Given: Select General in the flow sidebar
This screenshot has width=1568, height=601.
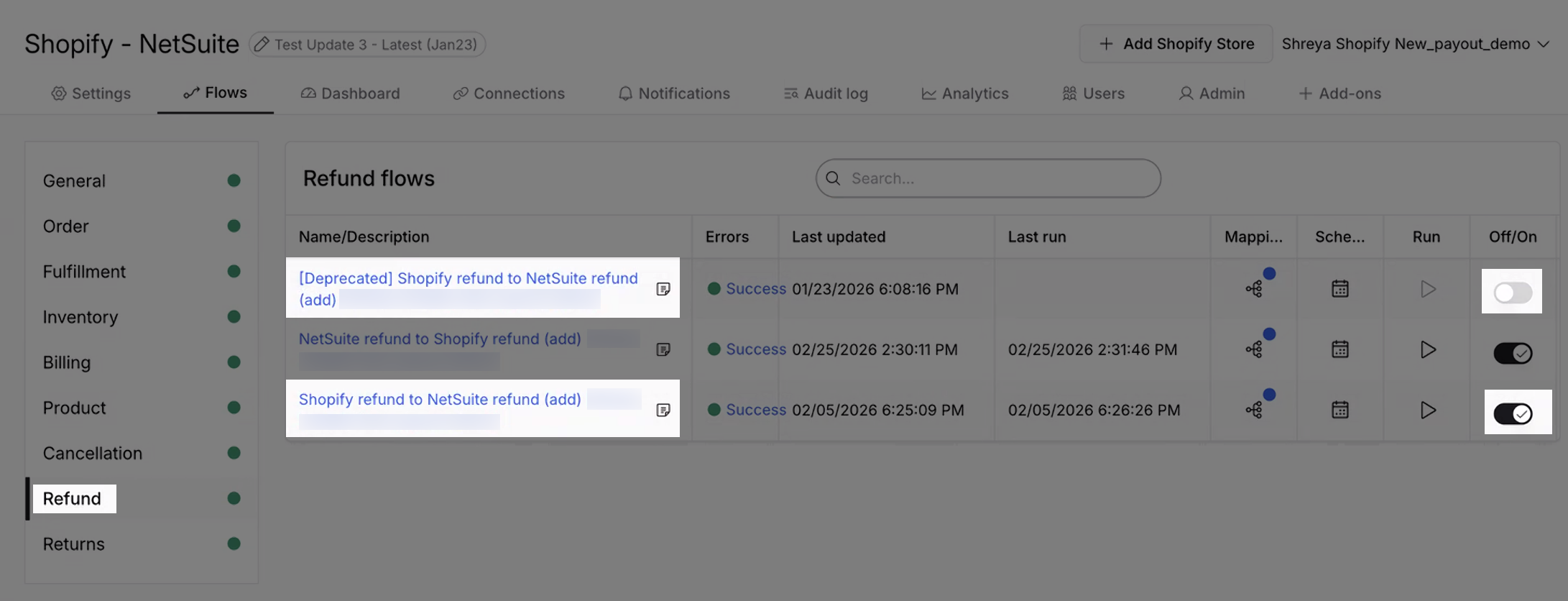Looking at the screenshot, I should pyautogui.click(x=142, y=180).
